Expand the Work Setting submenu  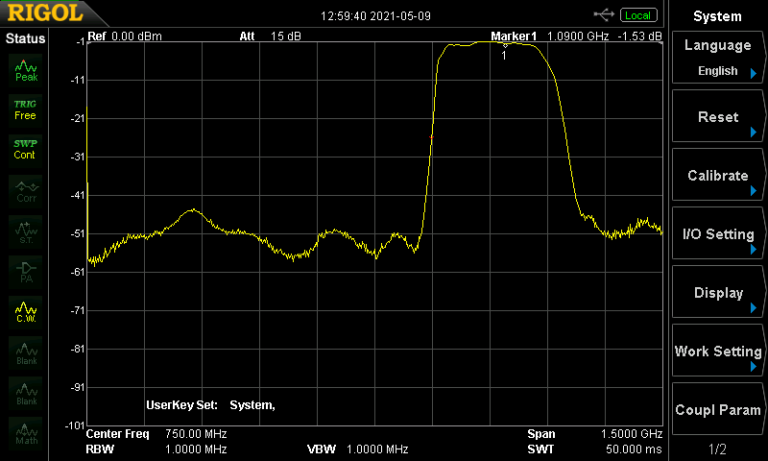pos(717,351)
